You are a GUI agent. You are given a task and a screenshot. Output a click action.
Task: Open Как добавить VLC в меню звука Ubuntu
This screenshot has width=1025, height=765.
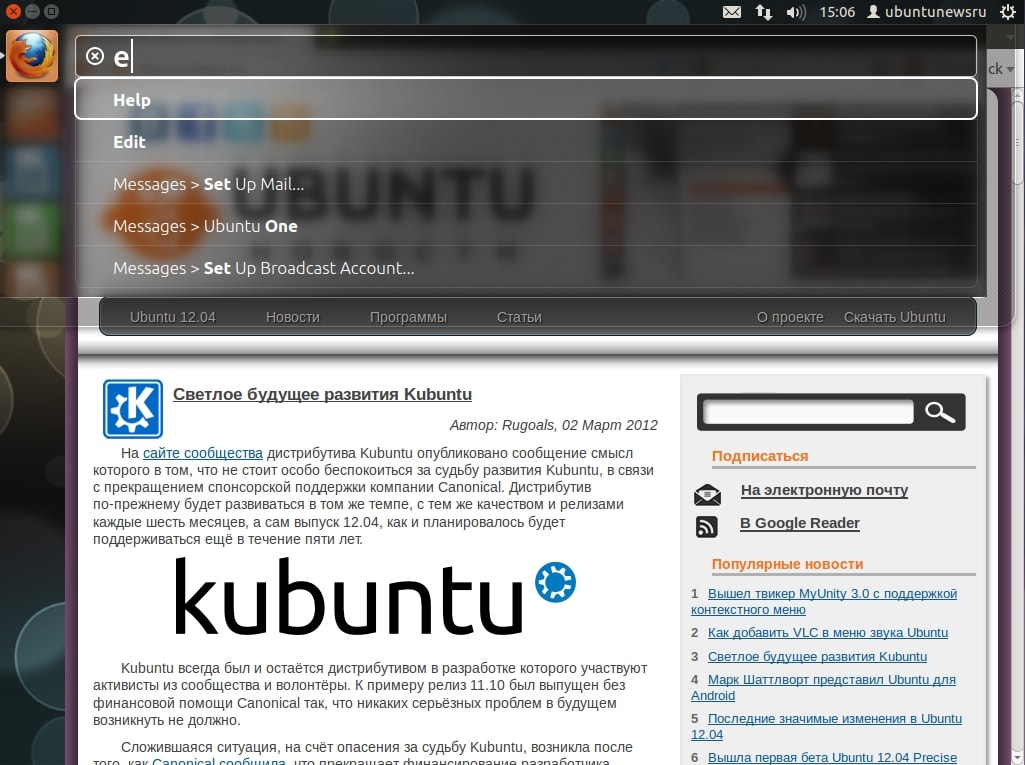828,633
